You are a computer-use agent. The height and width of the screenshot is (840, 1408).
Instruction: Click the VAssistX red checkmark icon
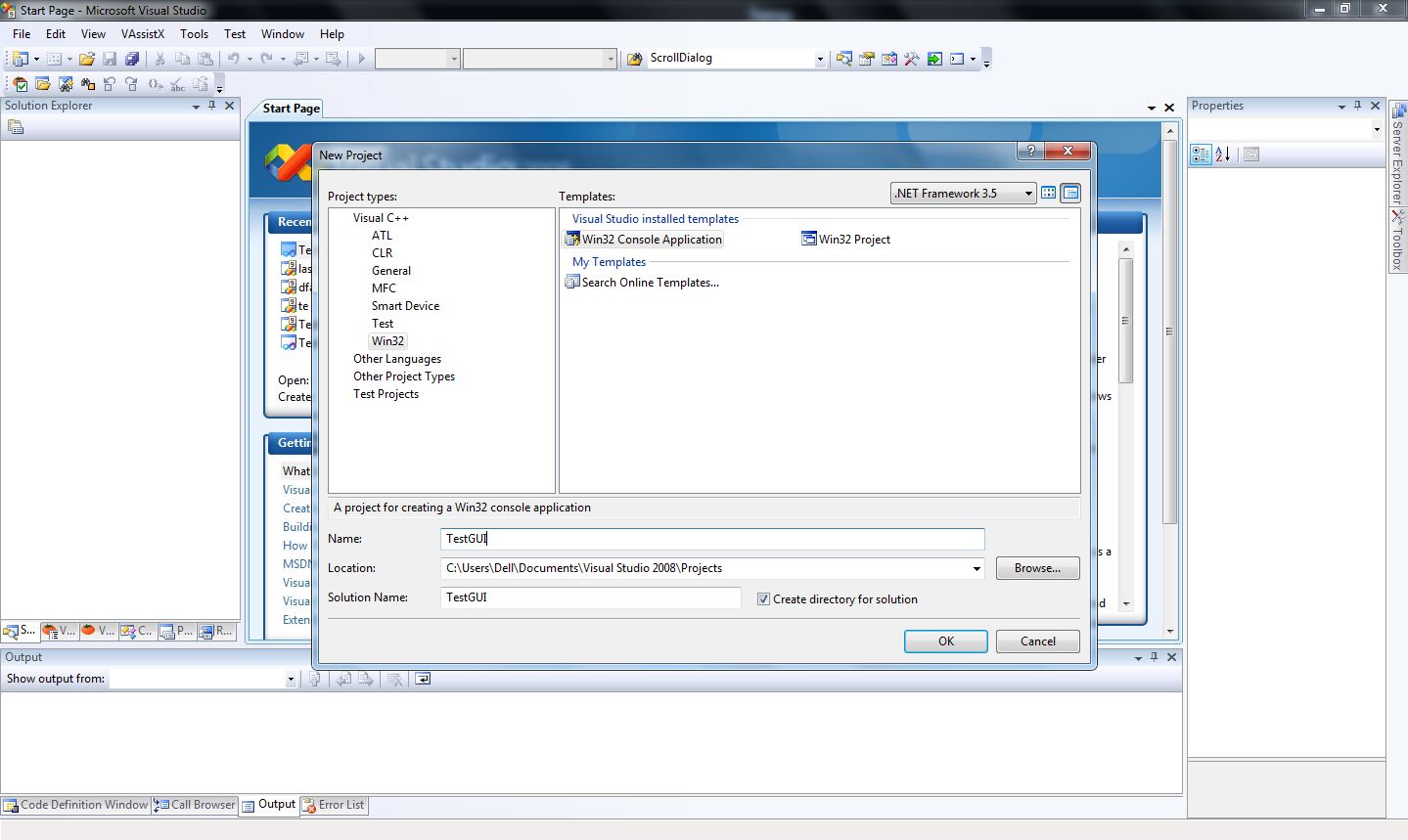[20, 84]
